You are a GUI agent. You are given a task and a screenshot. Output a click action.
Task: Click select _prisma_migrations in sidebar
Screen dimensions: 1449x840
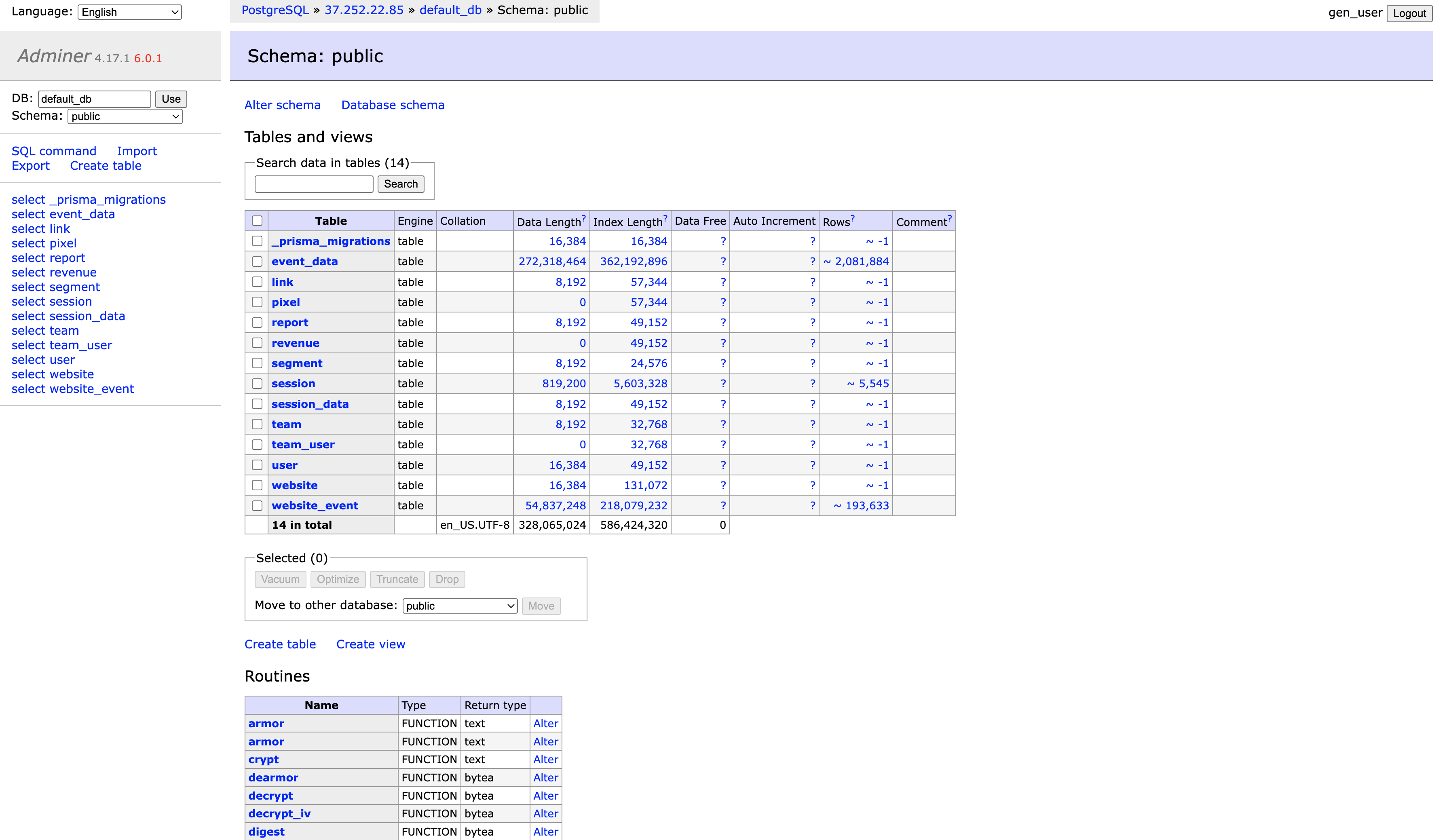click(89, 200)
